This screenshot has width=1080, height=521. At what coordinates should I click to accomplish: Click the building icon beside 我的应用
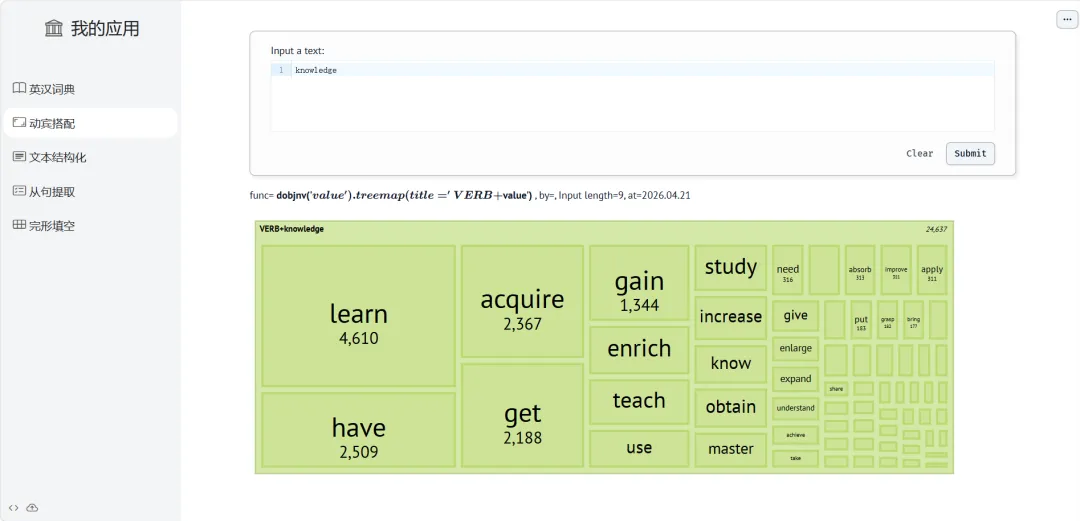(54, 29)
